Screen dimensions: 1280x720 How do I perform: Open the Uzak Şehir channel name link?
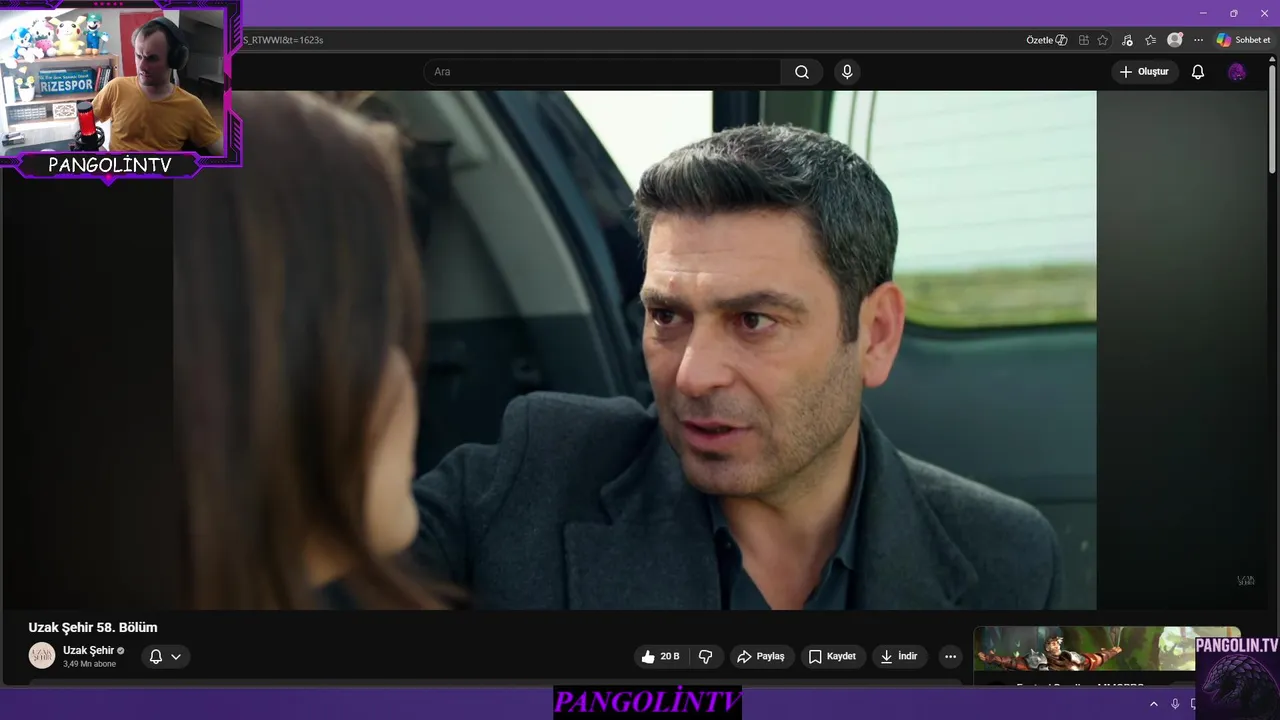tap(89, 650)
